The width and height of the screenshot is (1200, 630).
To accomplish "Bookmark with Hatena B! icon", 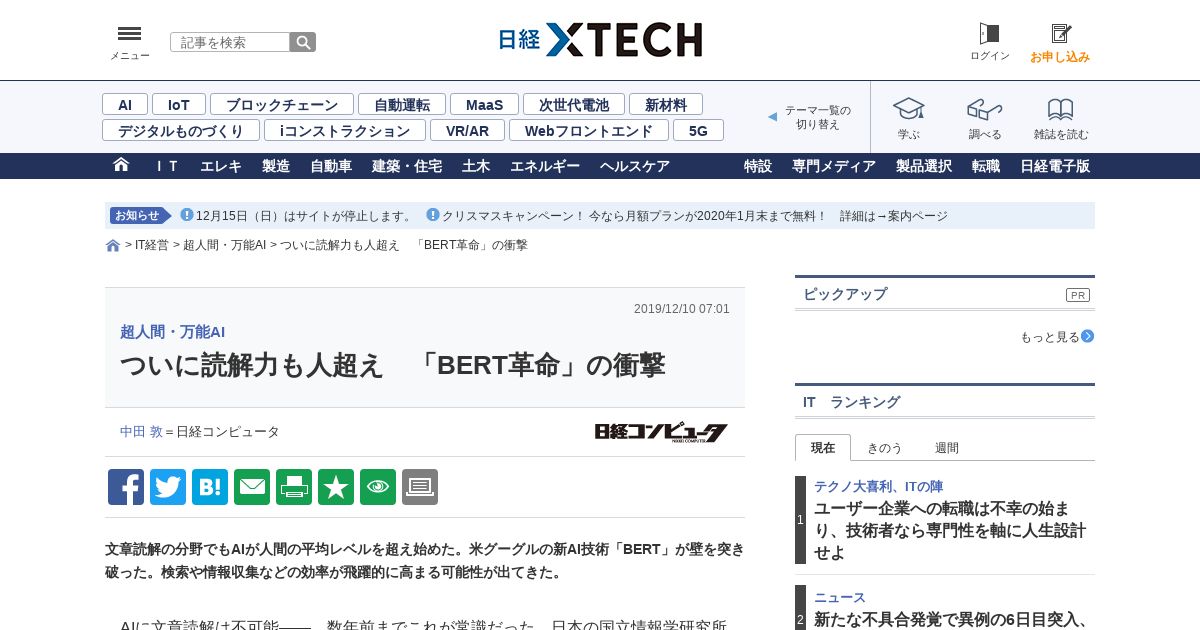I will [210, 487].
